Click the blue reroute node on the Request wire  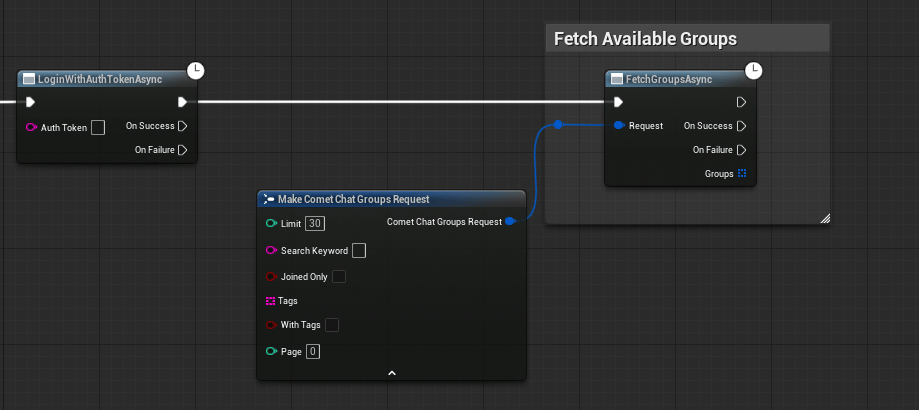558,124
